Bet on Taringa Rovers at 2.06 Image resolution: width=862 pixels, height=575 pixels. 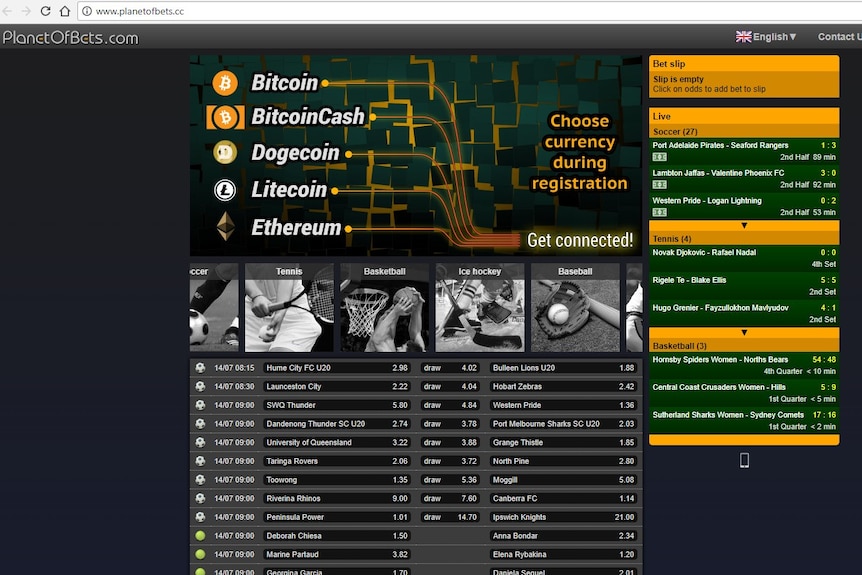click(337, 461)
